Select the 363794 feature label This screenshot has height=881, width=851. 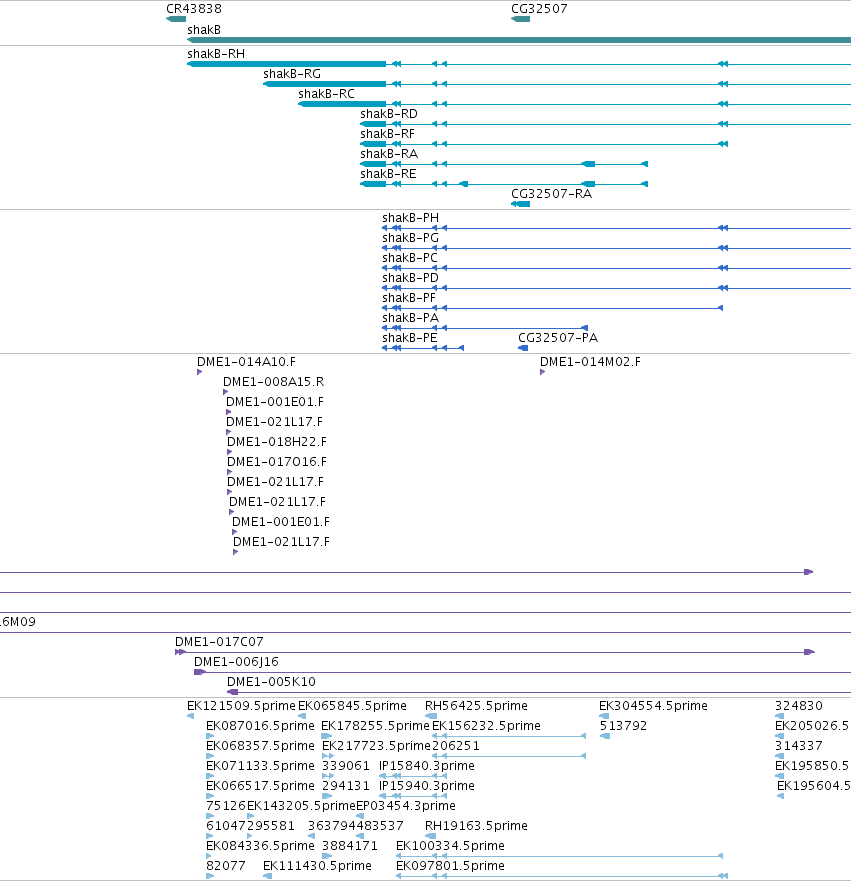(331, 826)
